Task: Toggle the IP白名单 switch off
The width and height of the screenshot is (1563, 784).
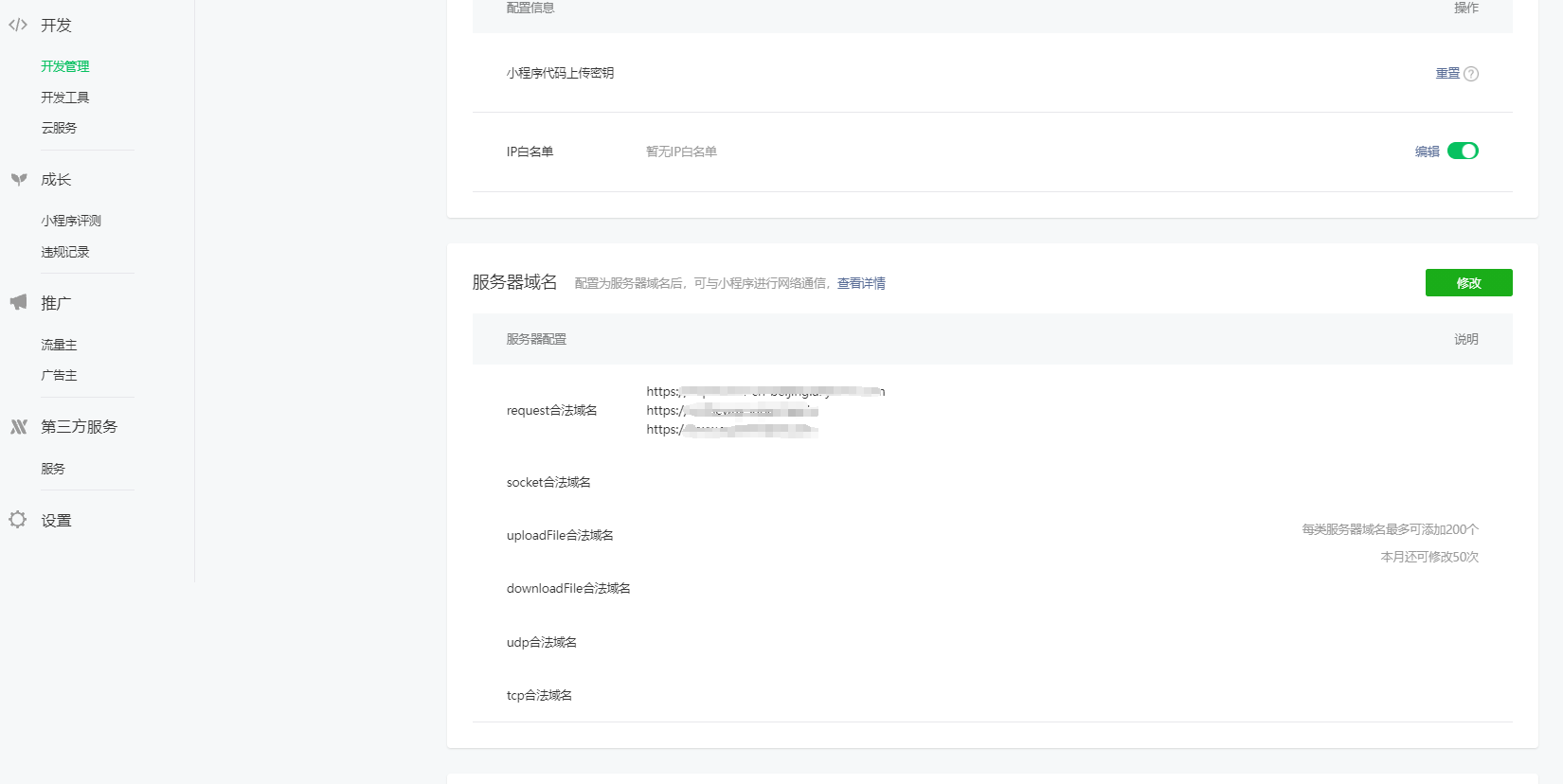Action: (1463, 151)
